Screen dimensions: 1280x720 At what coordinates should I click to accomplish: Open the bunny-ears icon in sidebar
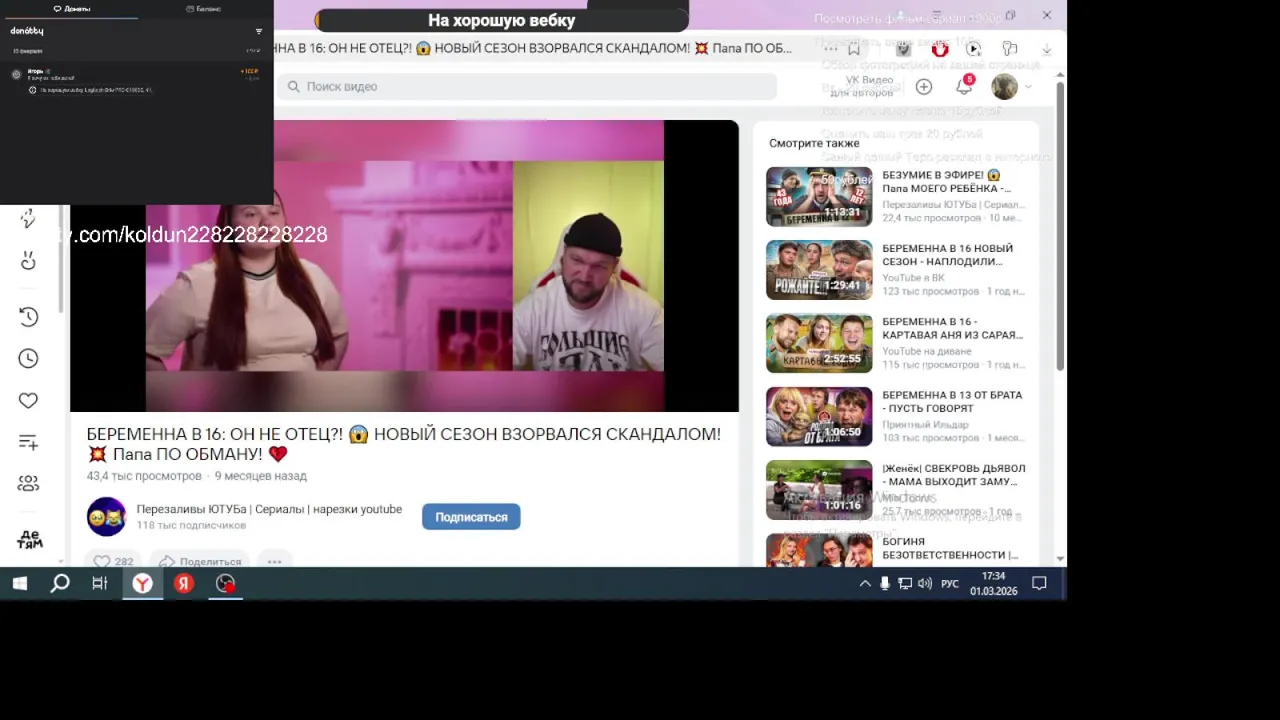pyautogui.click(x=28, y=261)
